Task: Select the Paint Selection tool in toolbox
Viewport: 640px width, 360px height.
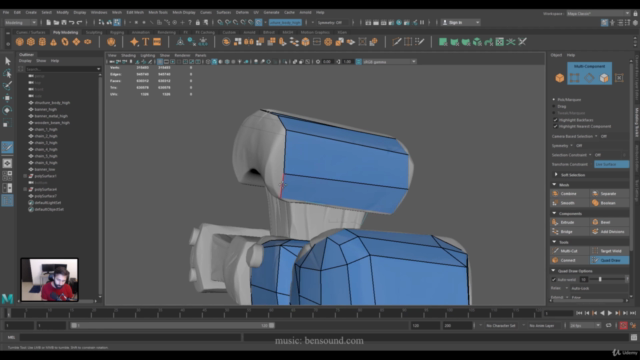Action: coord(7,85)
